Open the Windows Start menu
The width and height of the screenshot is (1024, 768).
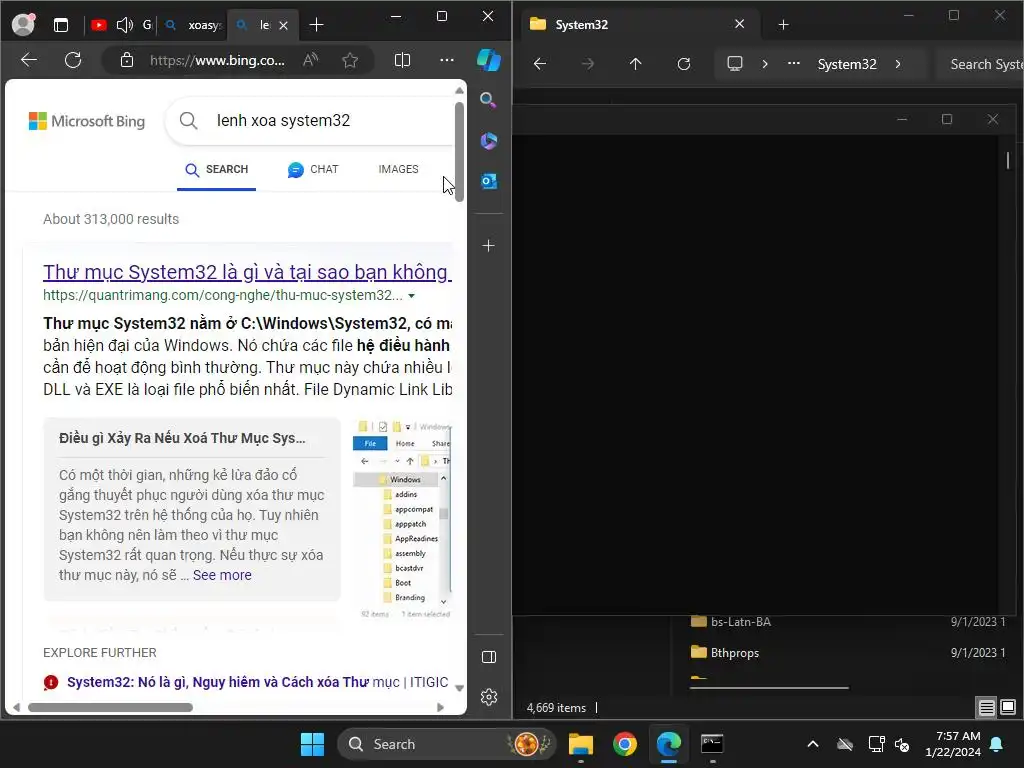pyautogui.click(x=312, y=744)
